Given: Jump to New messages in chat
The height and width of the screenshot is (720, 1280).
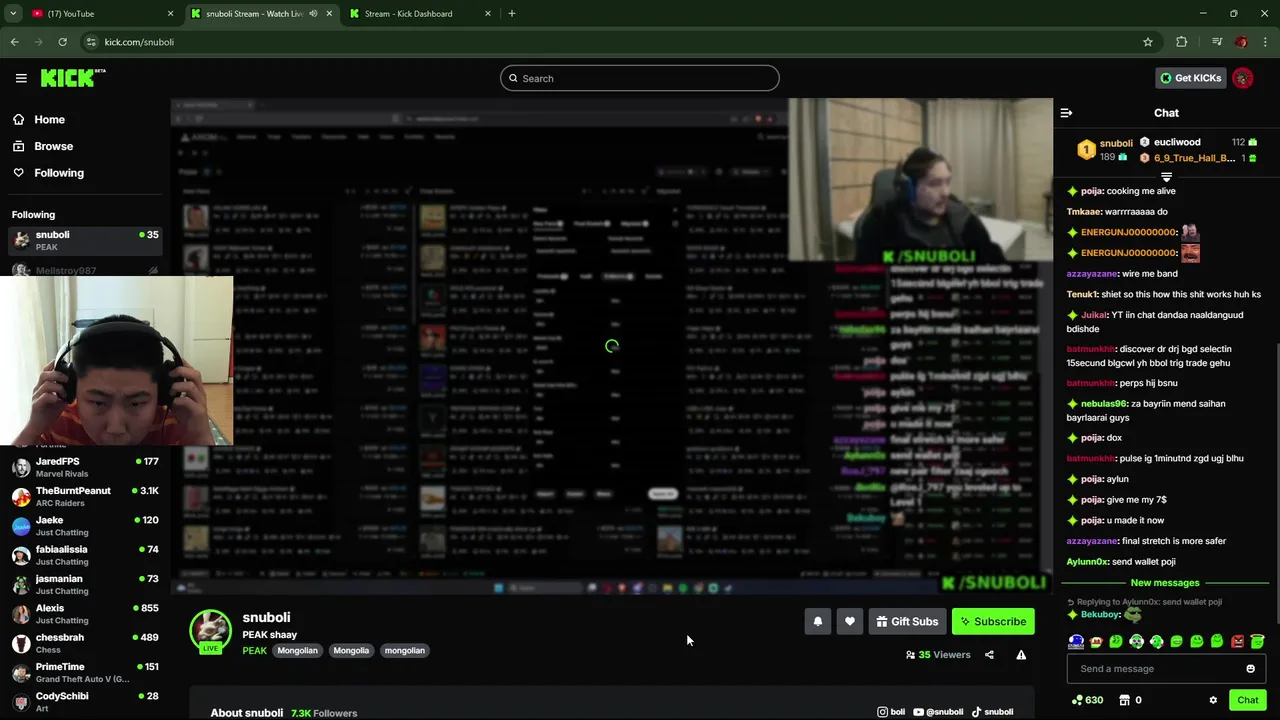Looking at the screenshot, I should [1165, 583].
